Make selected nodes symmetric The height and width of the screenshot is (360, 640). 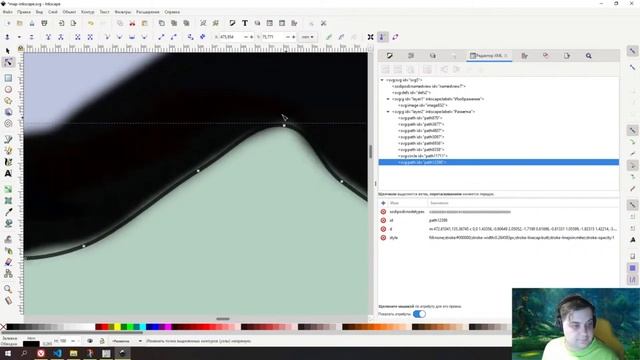(132, 37)
